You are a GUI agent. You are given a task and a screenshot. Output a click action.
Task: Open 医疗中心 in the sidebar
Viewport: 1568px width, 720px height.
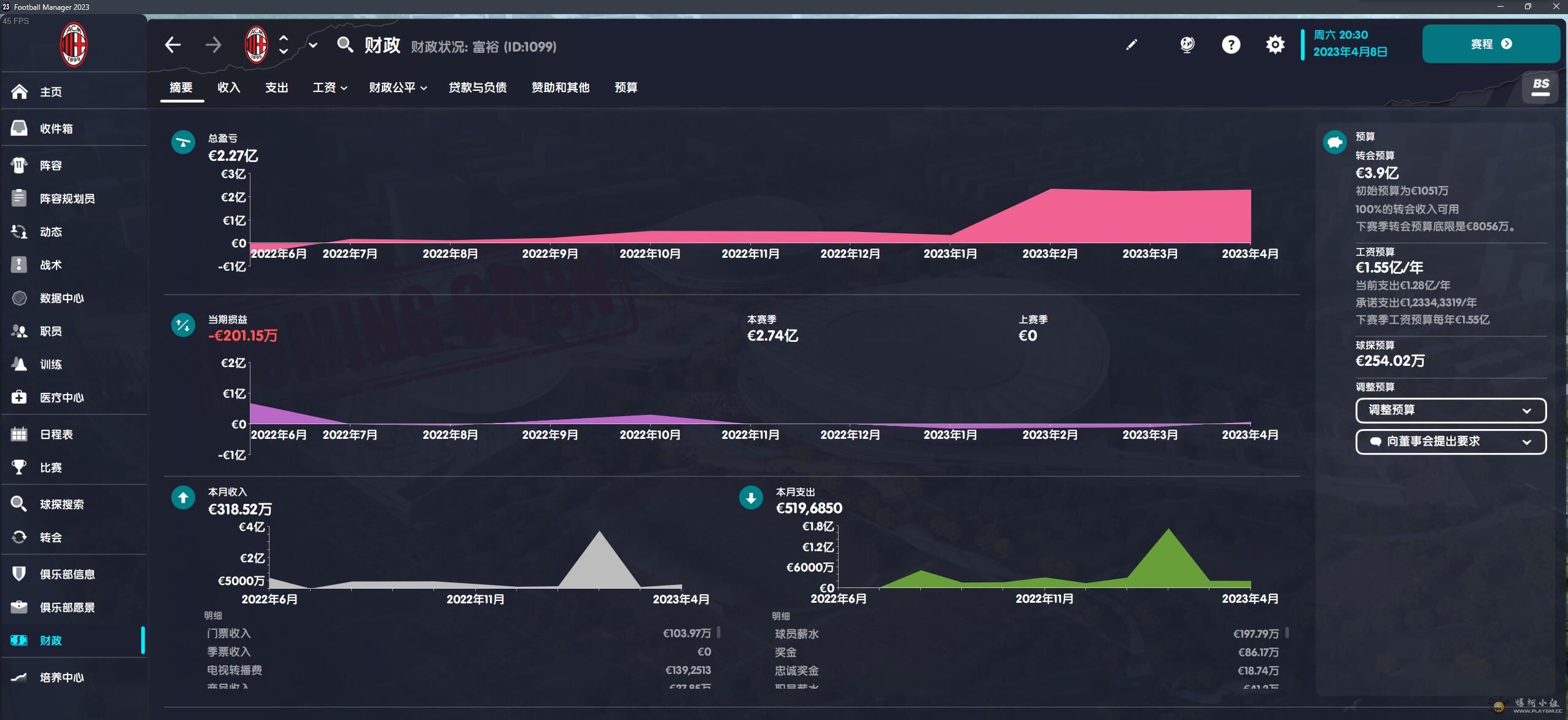click(x=61, y=397)
